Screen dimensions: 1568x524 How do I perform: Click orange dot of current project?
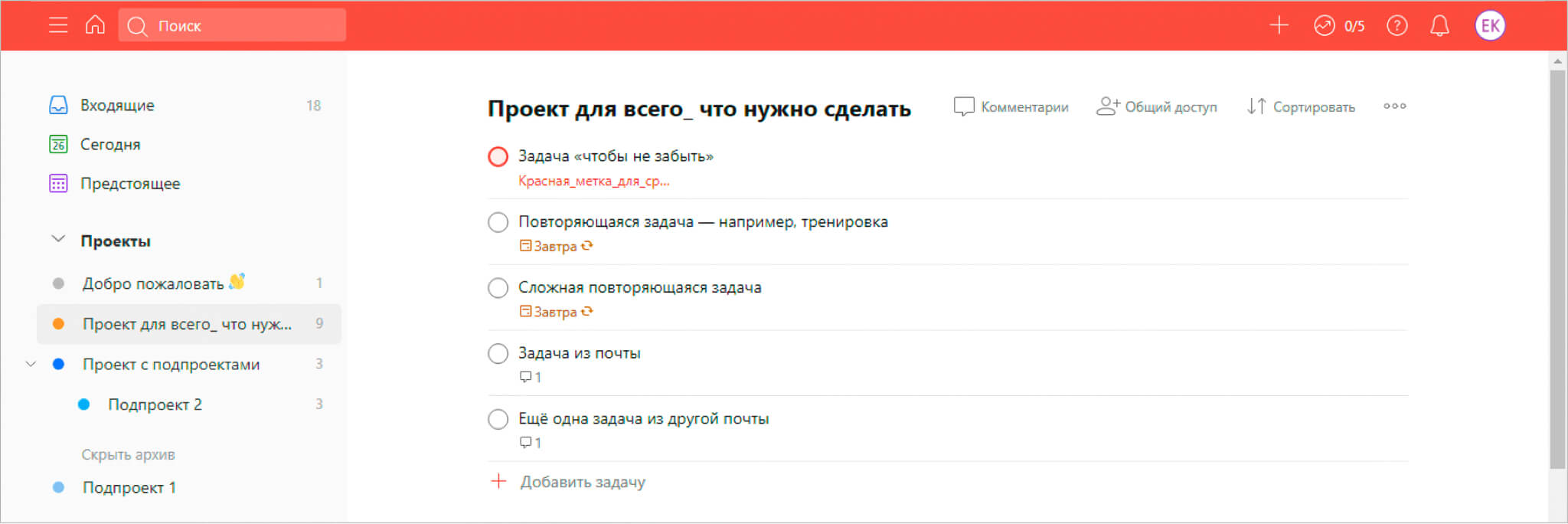click(58, 323)
